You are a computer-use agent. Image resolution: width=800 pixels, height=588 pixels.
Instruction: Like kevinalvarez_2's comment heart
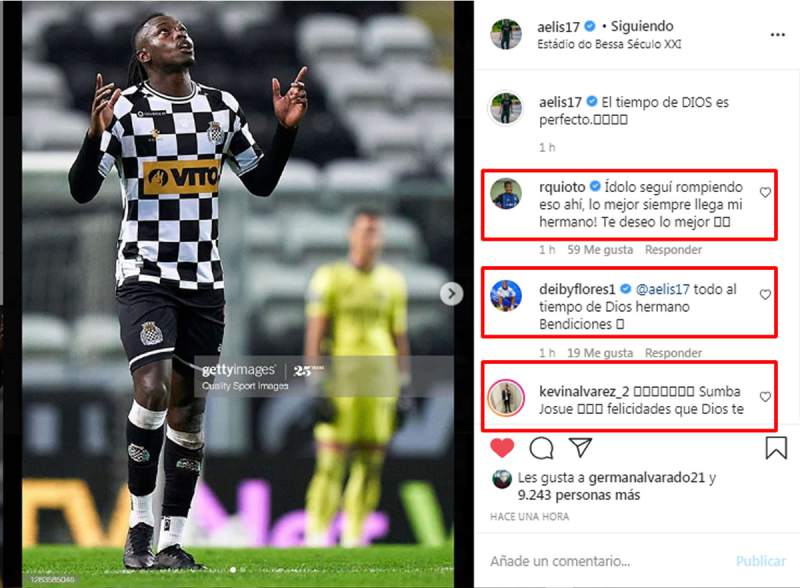765,397
